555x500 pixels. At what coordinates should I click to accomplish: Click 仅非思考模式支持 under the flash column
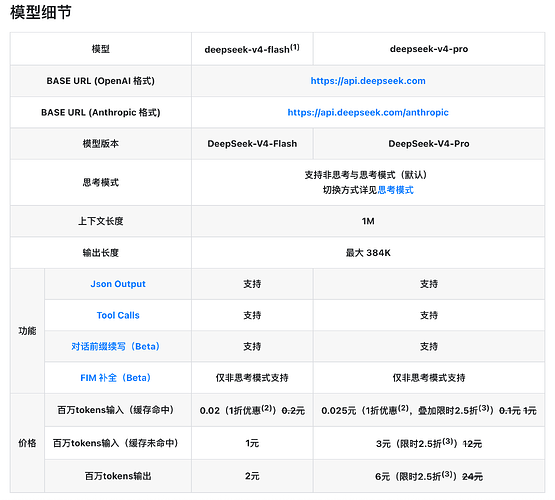[x=252, y=378]
